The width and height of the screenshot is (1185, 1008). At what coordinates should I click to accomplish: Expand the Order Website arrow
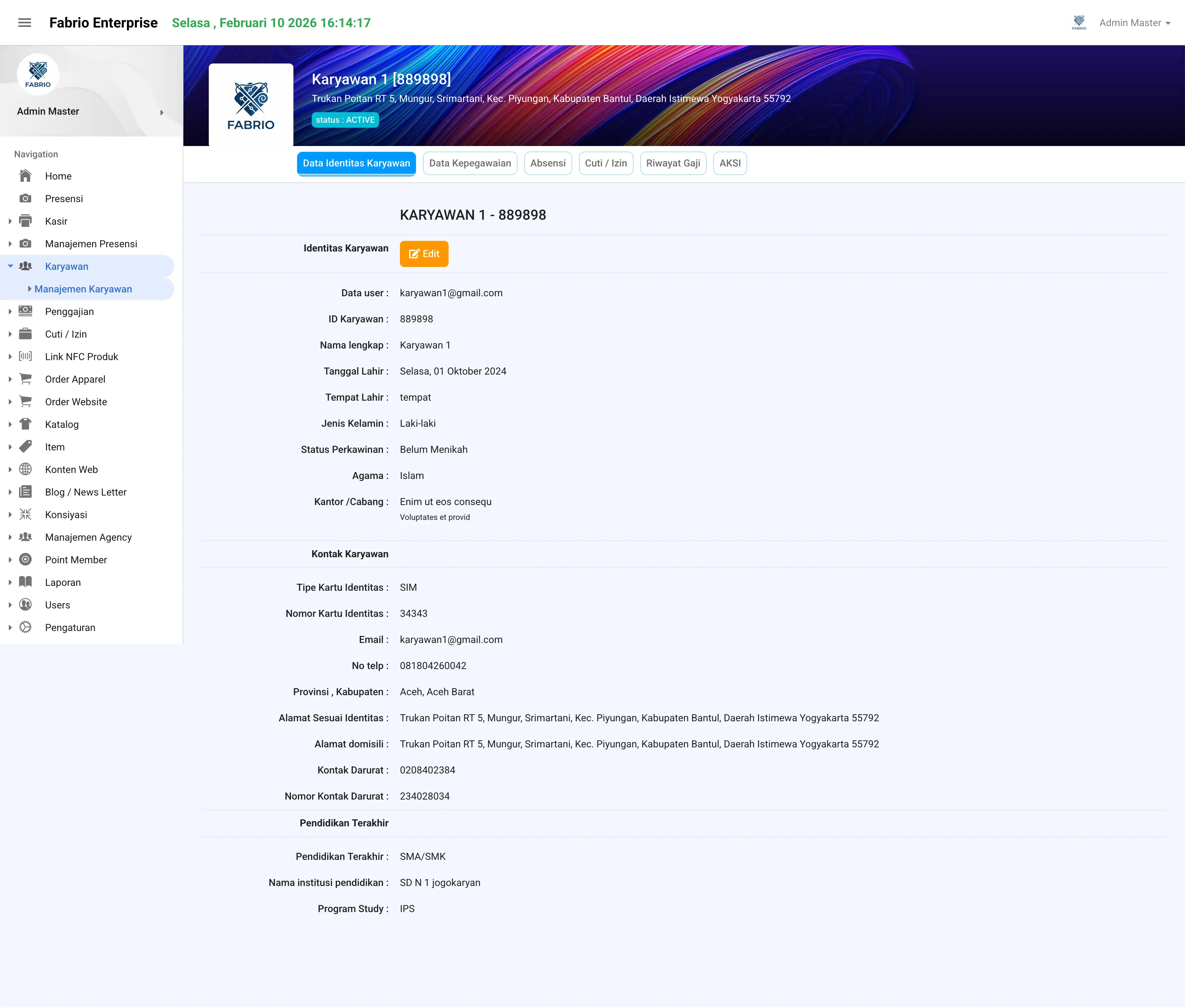point(10,402)
